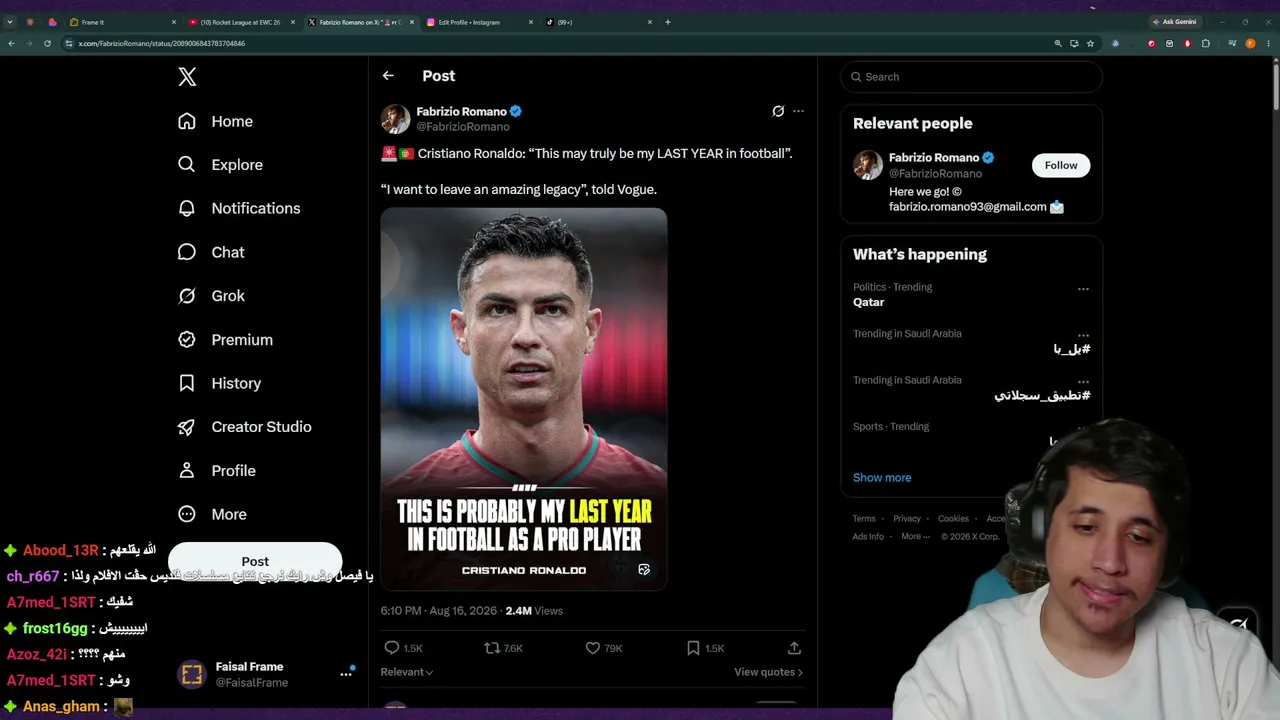Click the back arrow beside Post heading

pyautogui.click(x=388, y=76)
